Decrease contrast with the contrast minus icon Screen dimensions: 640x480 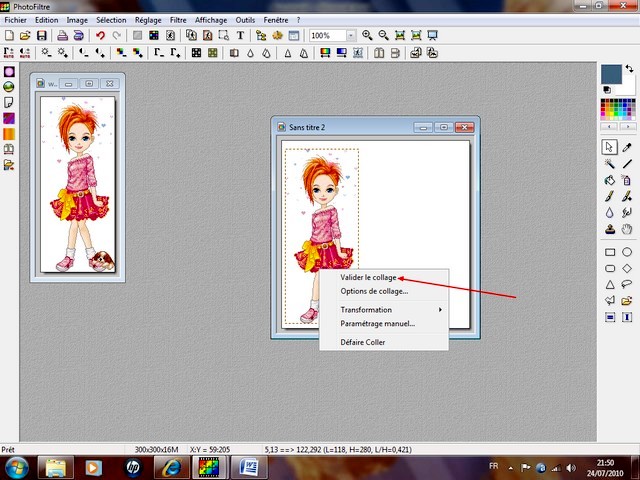tap(84, 53)
